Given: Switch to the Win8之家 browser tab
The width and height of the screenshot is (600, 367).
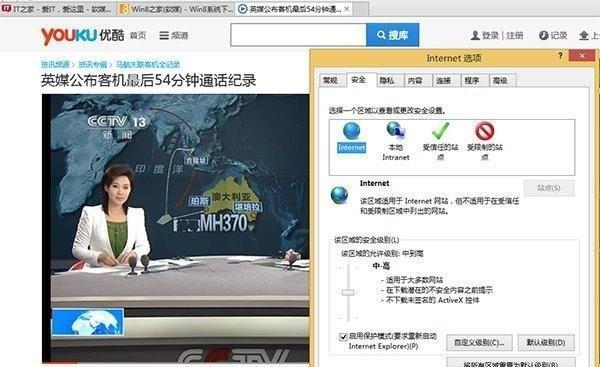Looking at the screenshot, I should click(176, 8).
